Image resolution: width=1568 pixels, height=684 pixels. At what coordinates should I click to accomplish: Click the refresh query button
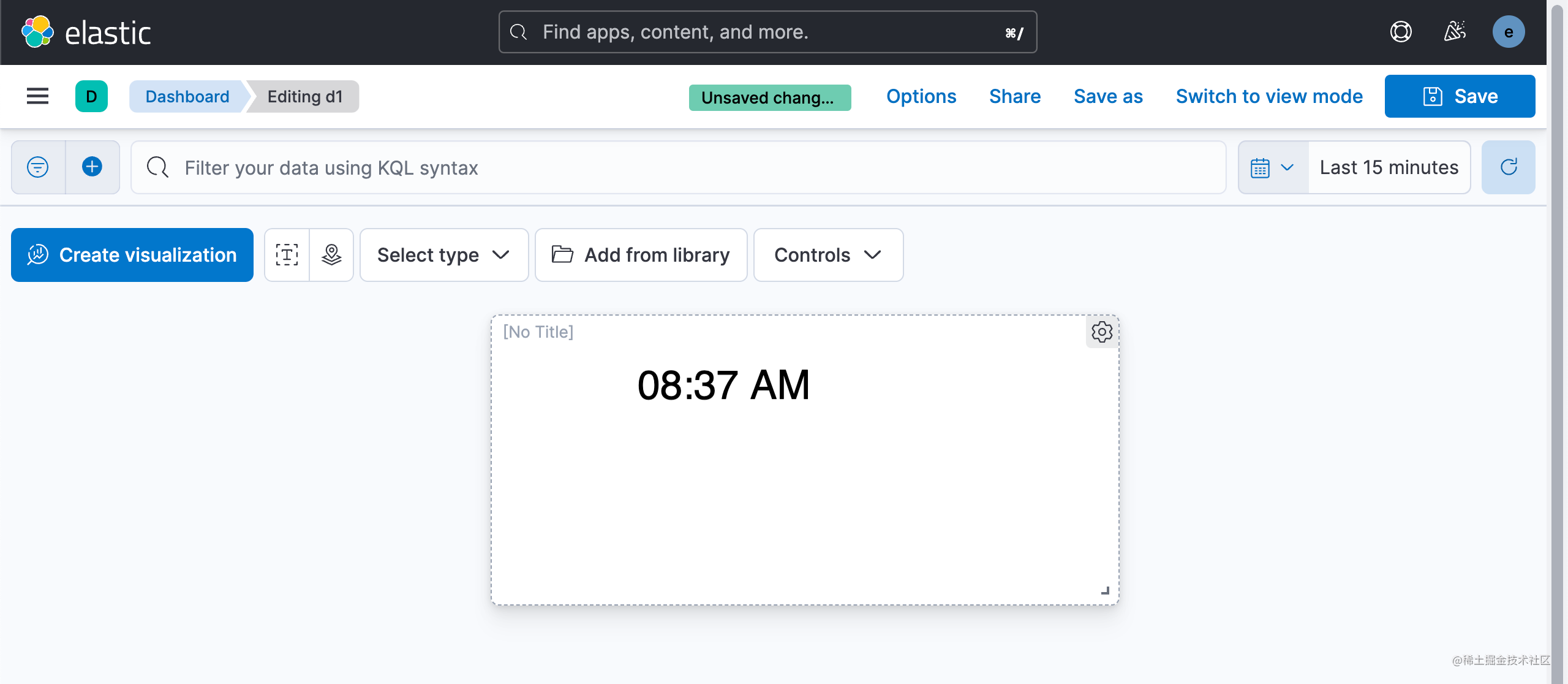click(1509, 167)
